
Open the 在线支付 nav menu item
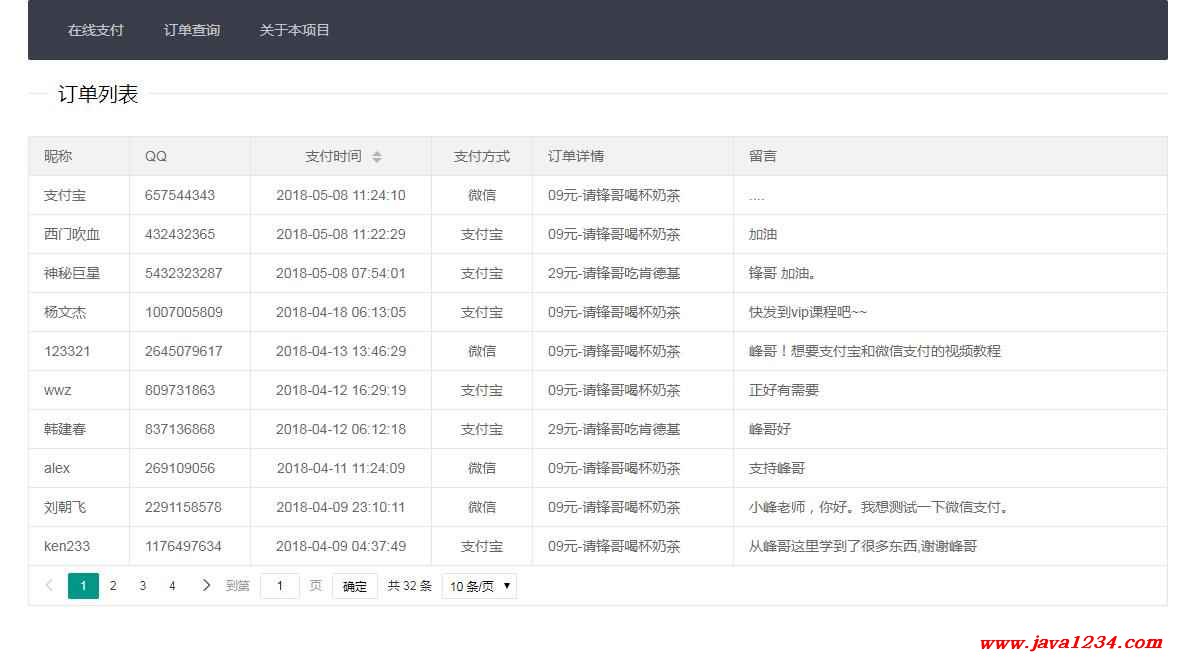[x=95, y=30]
